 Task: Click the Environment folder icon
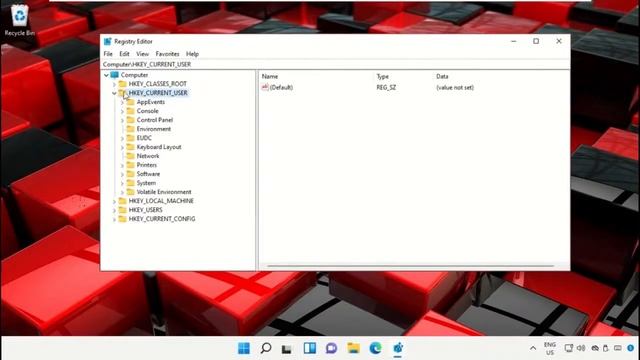coord(131,129)
